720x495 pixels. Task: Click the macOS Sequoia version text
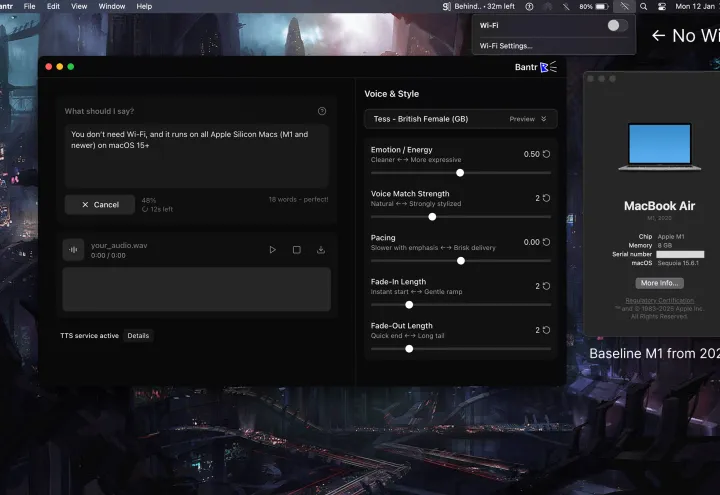click(678, 263)
